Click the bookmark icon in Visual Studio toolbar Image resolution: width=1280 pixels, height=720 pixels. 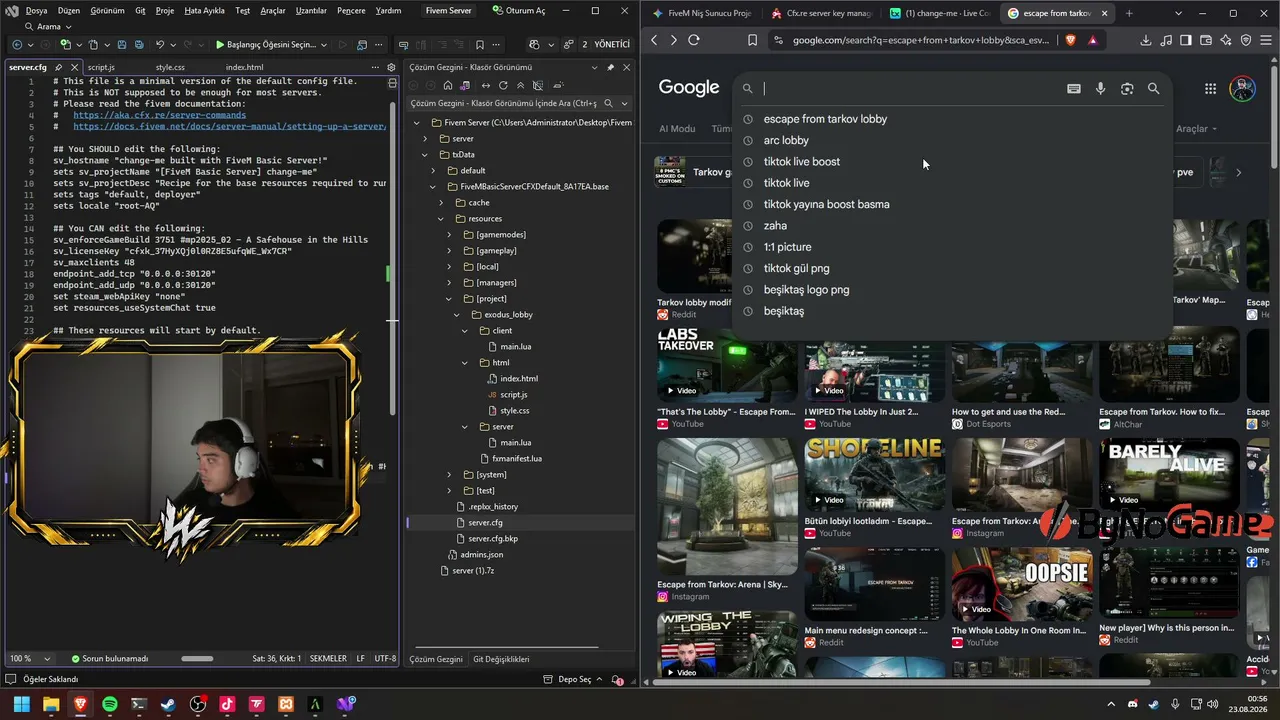pos(480,45)
